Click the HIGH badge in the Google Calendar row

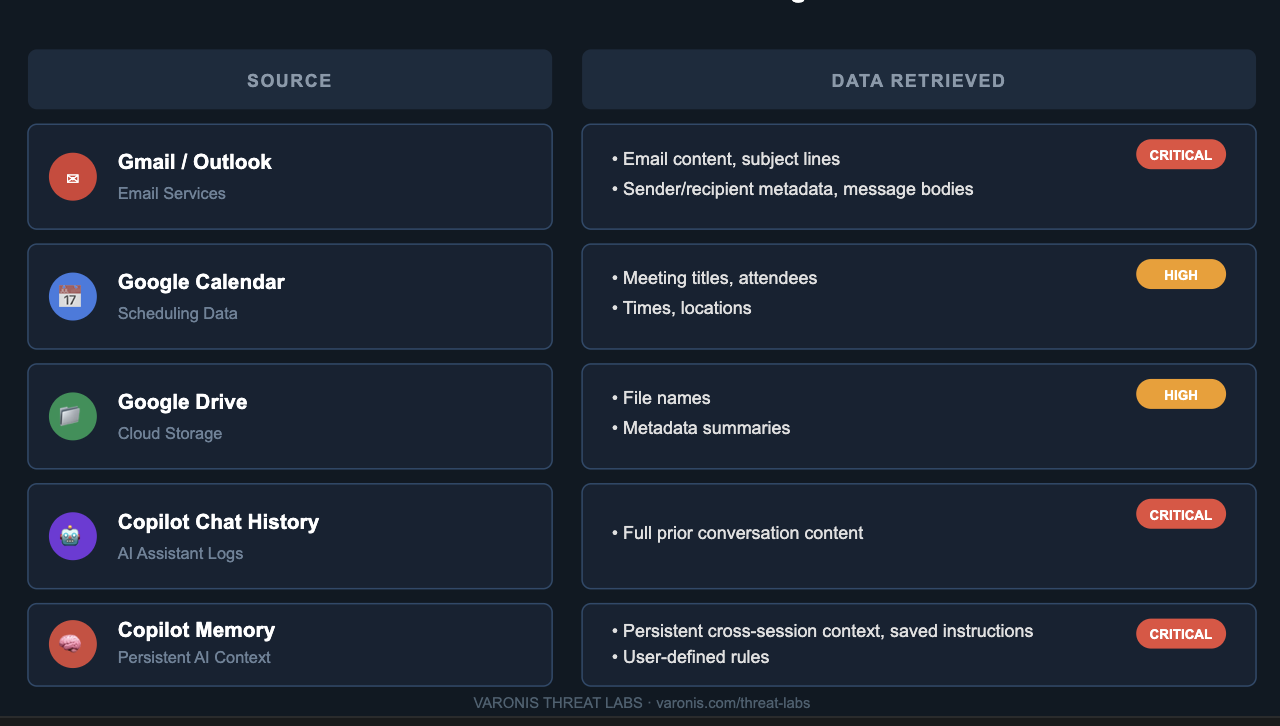click(1181, 275)
